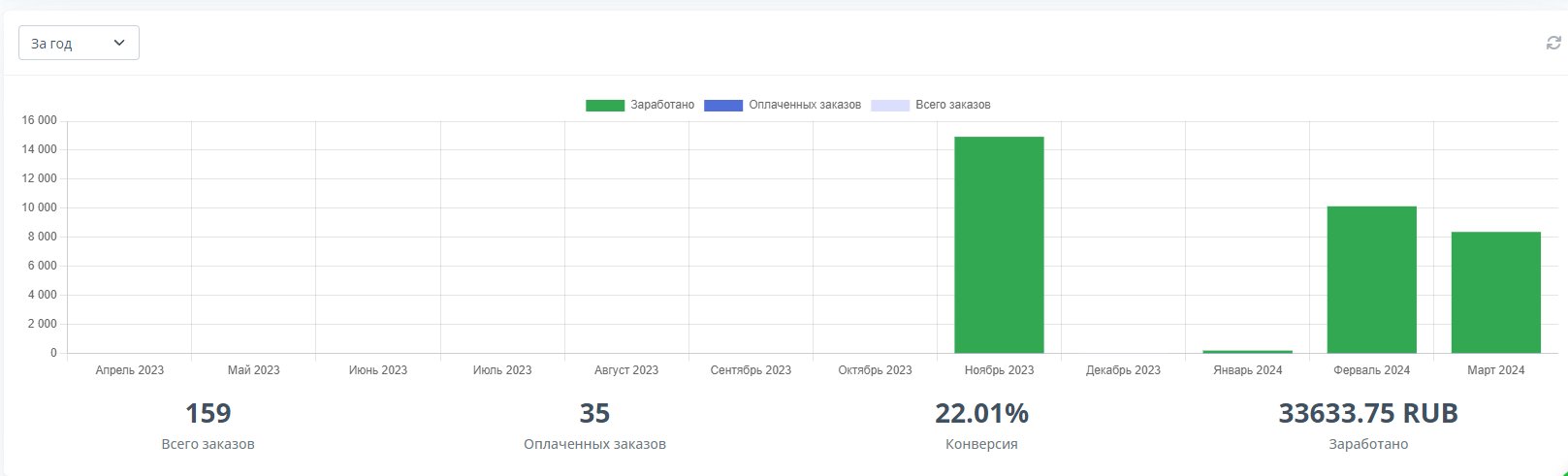The width and height of the screenshot is (1568, 476).
Task: Click the Февраль 2024 green bar
Action: 1371,279
